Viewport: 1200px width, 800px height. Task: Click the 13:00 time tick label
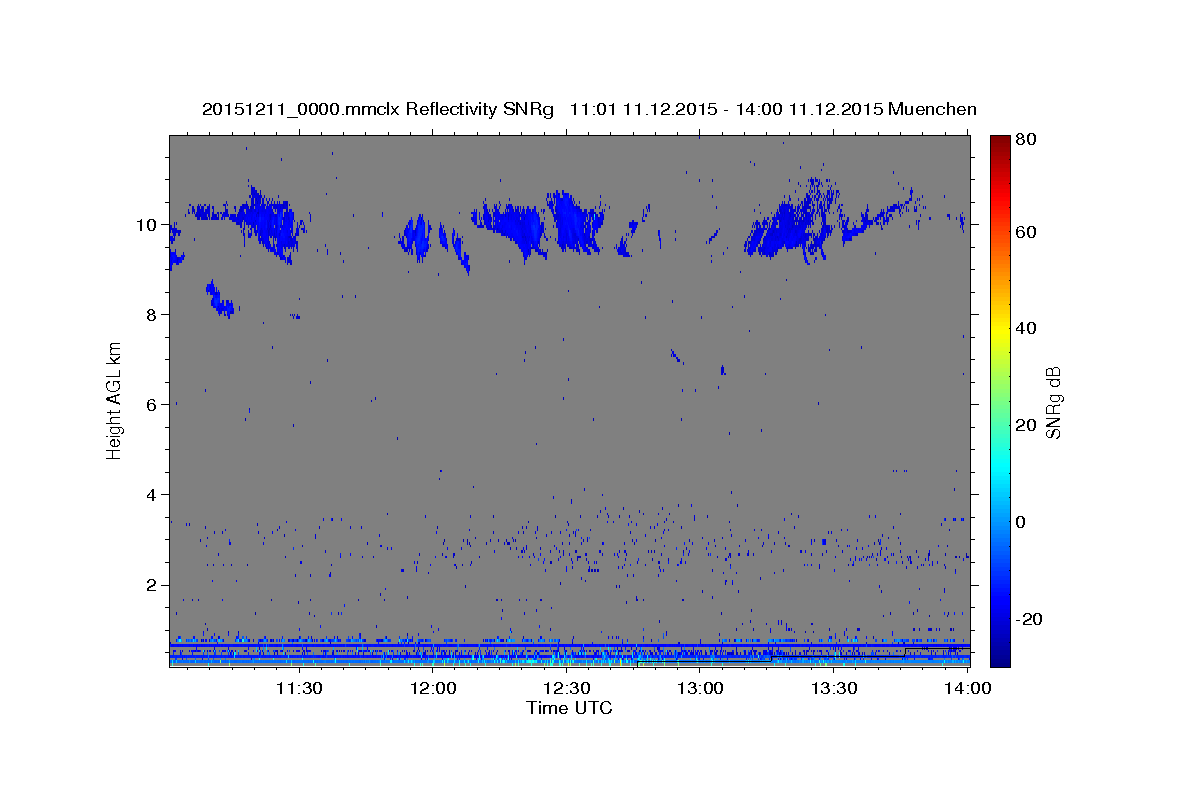(x=700, y=688)
